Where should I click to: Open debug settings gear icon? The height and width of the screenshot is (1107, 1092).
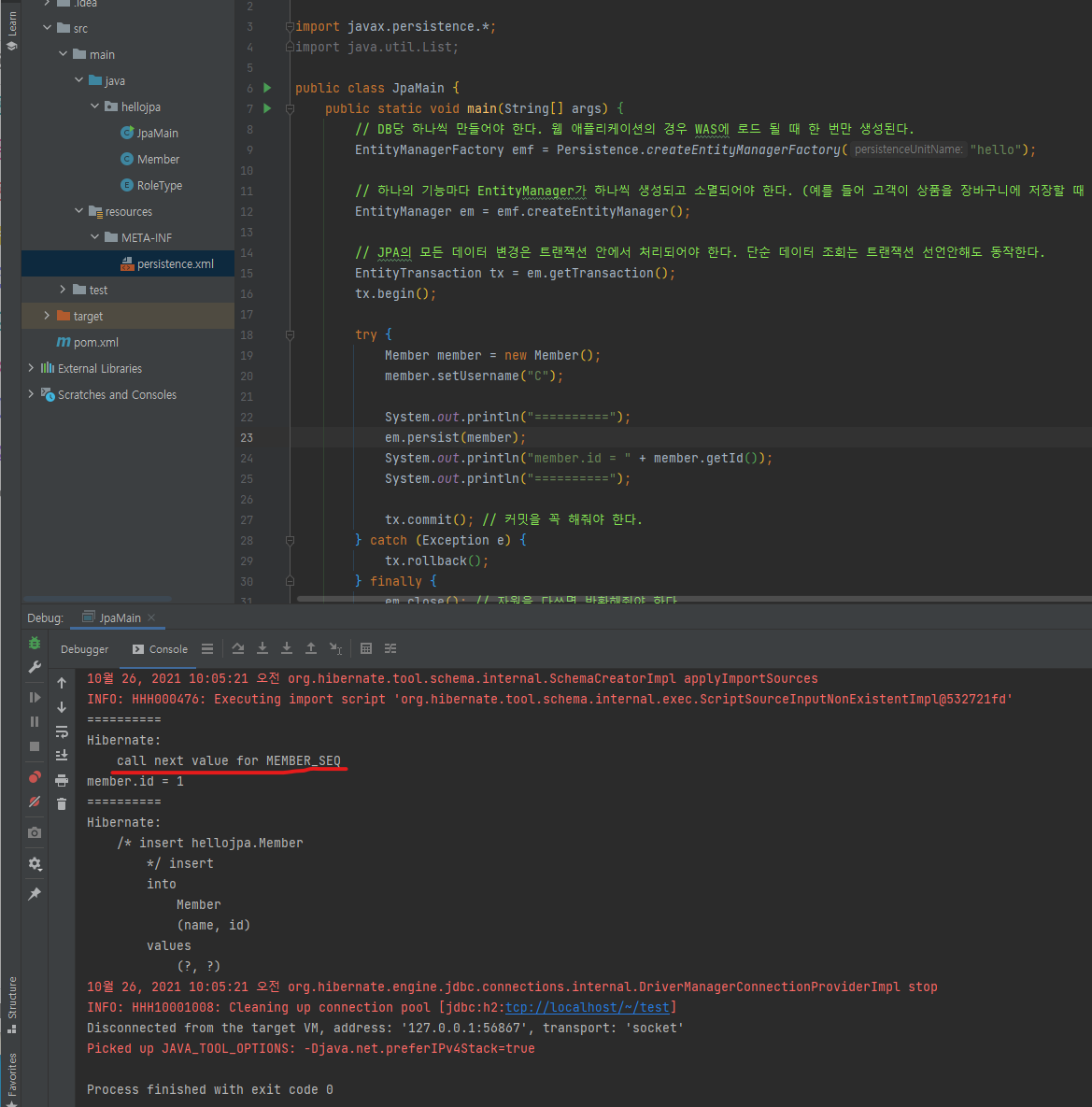[x=35, y=863]
